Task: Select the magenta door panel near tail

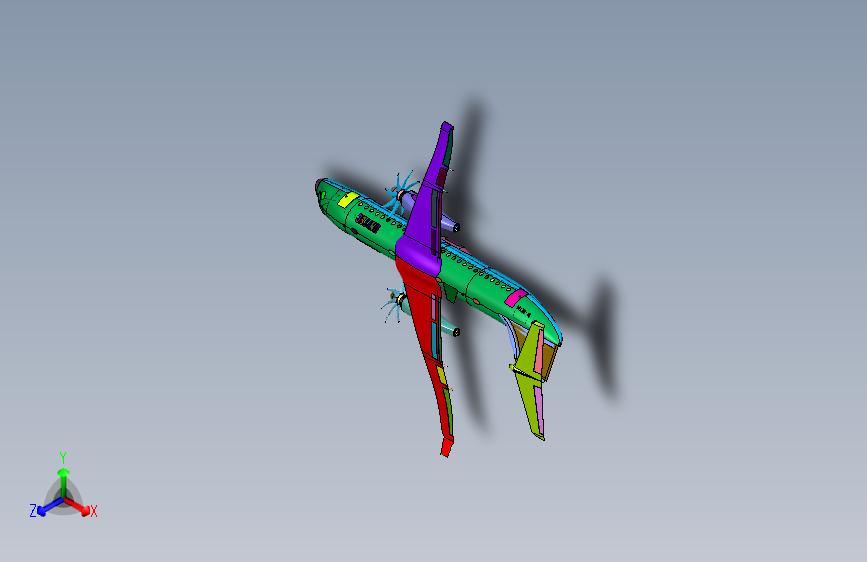Action: (x=515, y=298)
